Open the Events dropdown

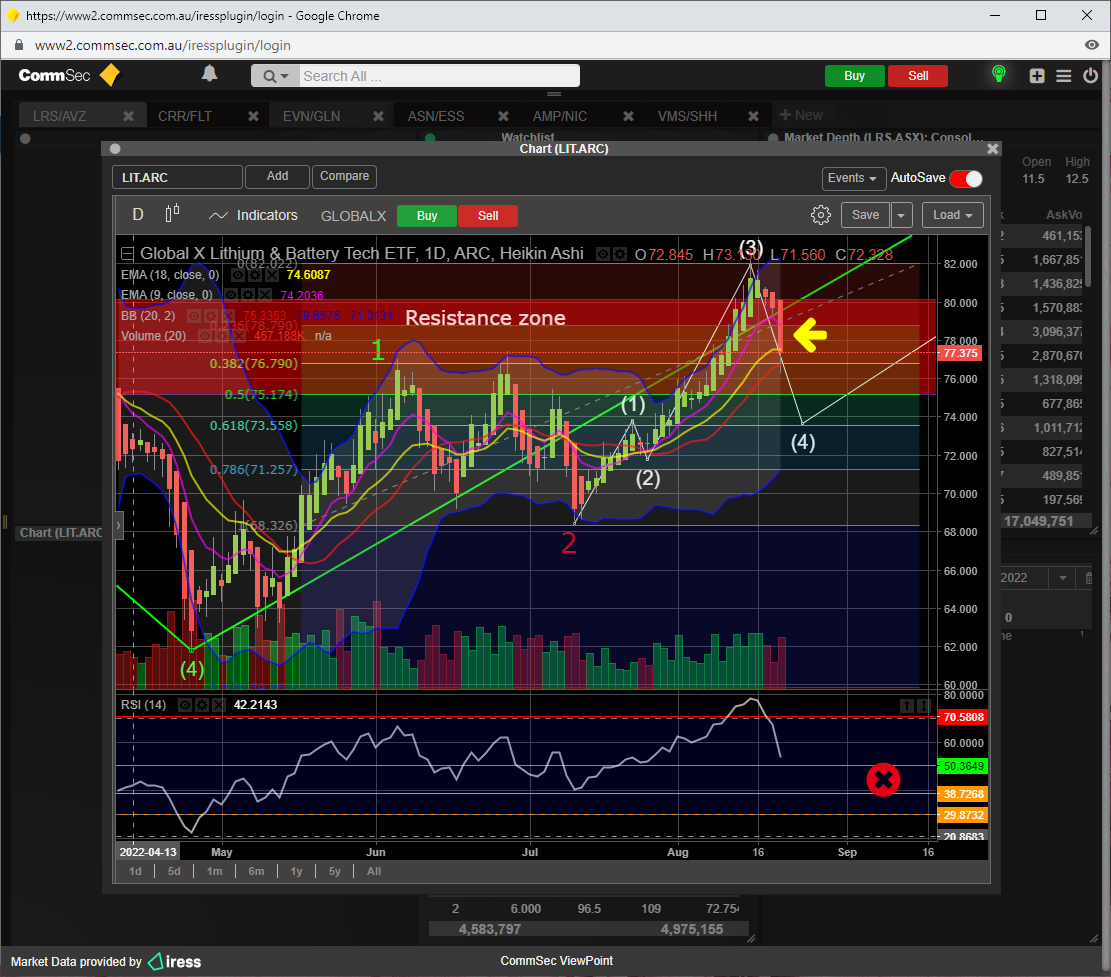[x=852, y=178]
